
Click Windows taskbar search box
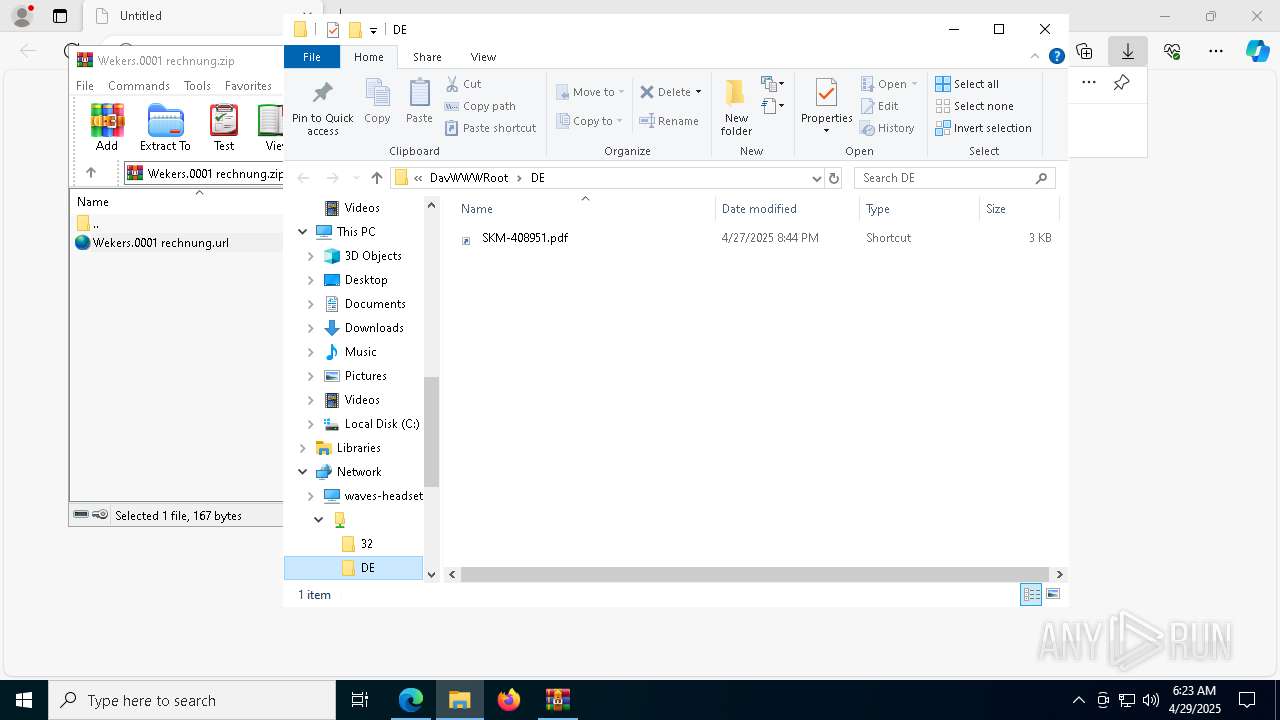coord(192,700)
